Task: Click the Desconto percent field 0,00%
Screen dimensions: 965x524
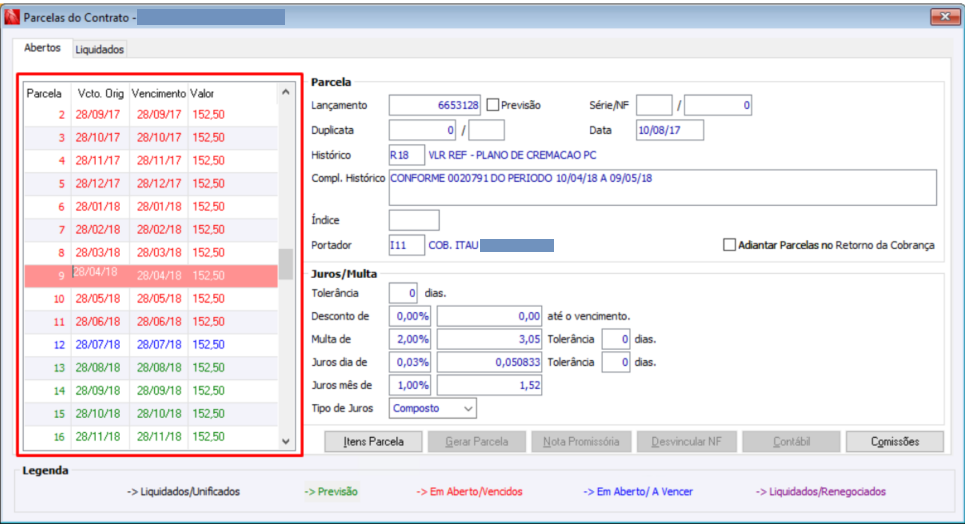Action: pos(409,316)
